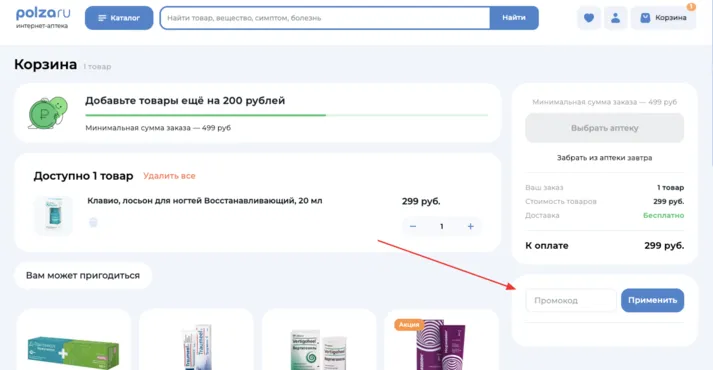Increase quantity with the plus button
Image resolution: width=713 pixels, height=370 pixels.
(471, 226)
